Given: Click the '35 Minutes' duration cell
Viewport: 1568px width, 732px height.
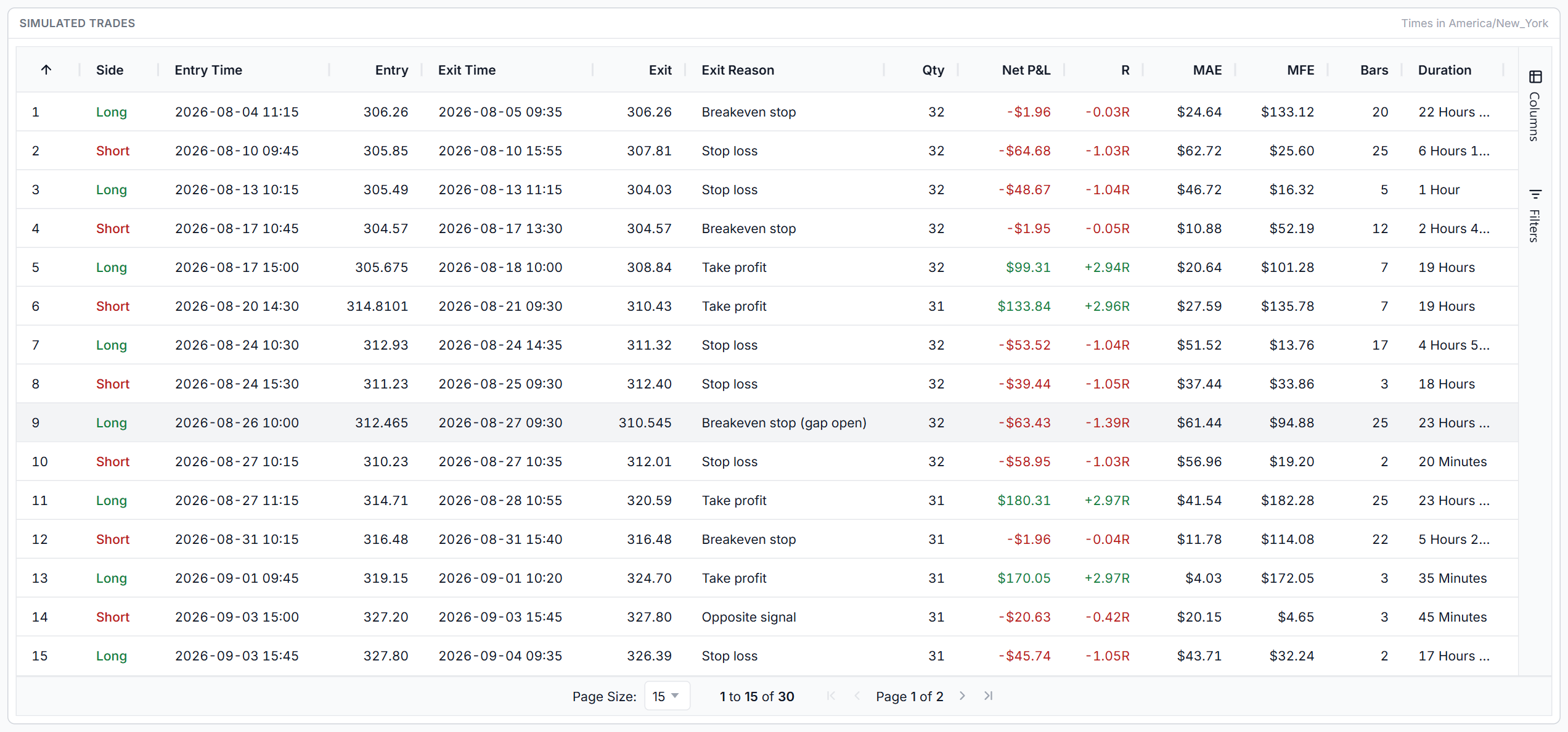Looking at the screenshot, I should (1452, 578).
